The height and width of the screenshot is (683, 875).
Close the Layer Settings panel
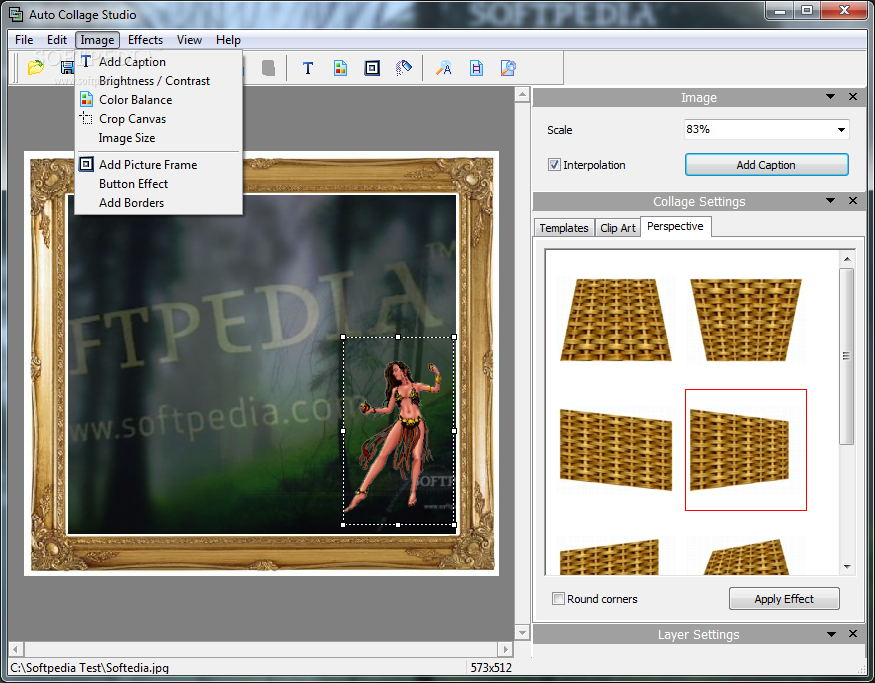[853, 633]
